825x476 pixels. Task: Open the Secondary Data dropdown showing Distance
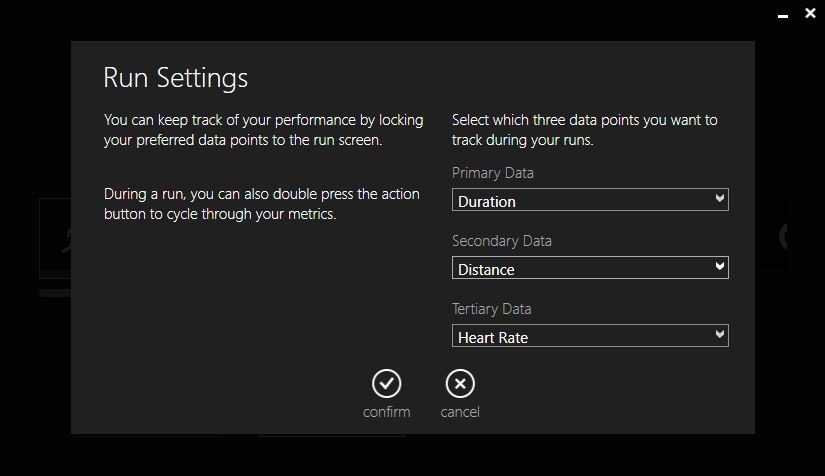580,268
